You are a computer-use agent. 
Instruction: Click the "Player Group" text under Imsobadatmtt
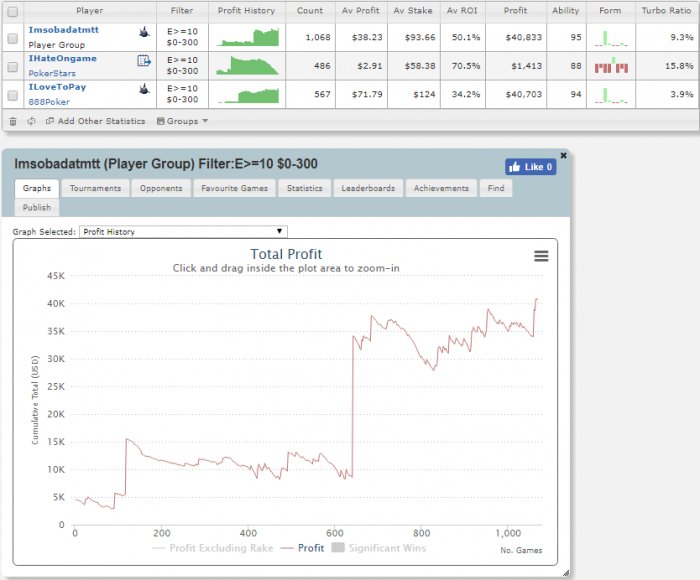pyautogui.click(x=57, y=45)
